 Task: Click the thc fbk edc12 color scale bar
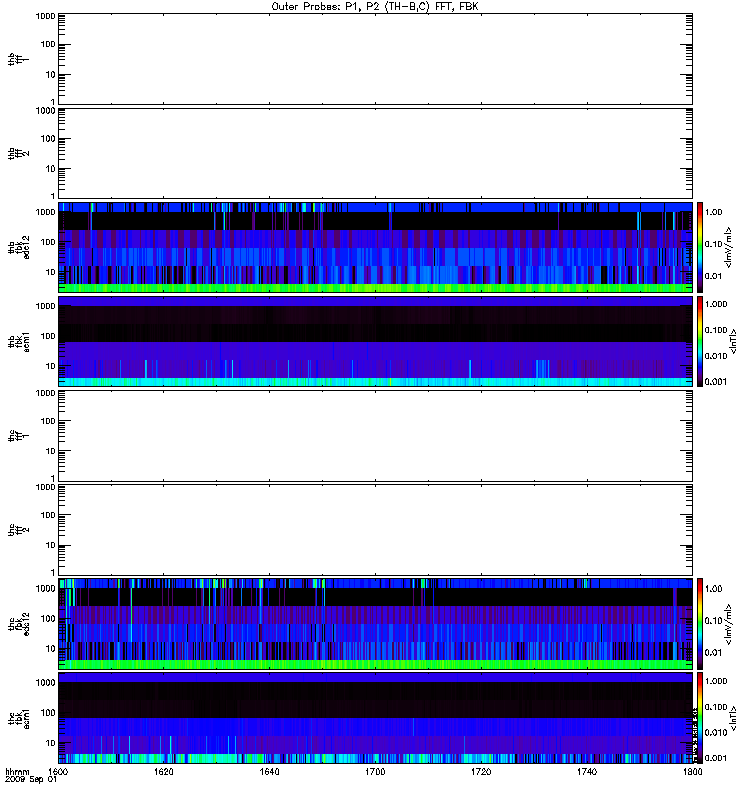(700, 623)
